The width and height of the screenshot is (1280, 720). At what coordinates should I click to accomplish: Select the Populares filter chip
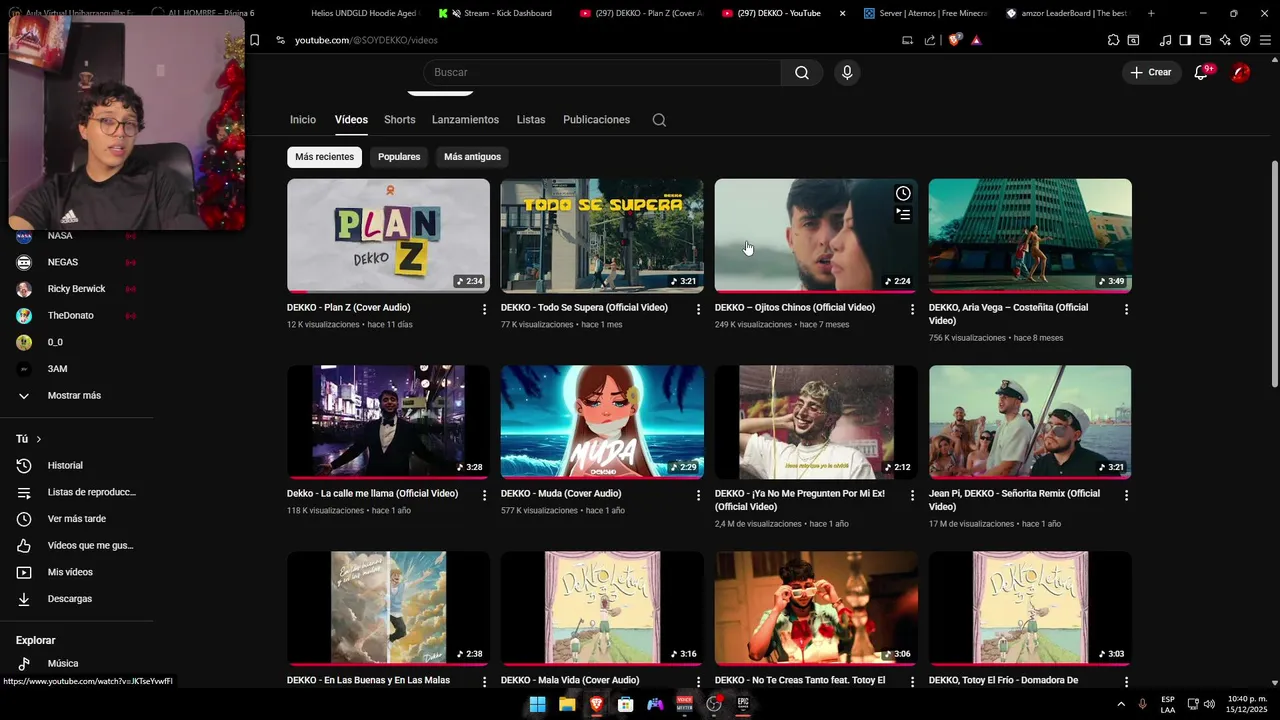[x=399, y=157]
